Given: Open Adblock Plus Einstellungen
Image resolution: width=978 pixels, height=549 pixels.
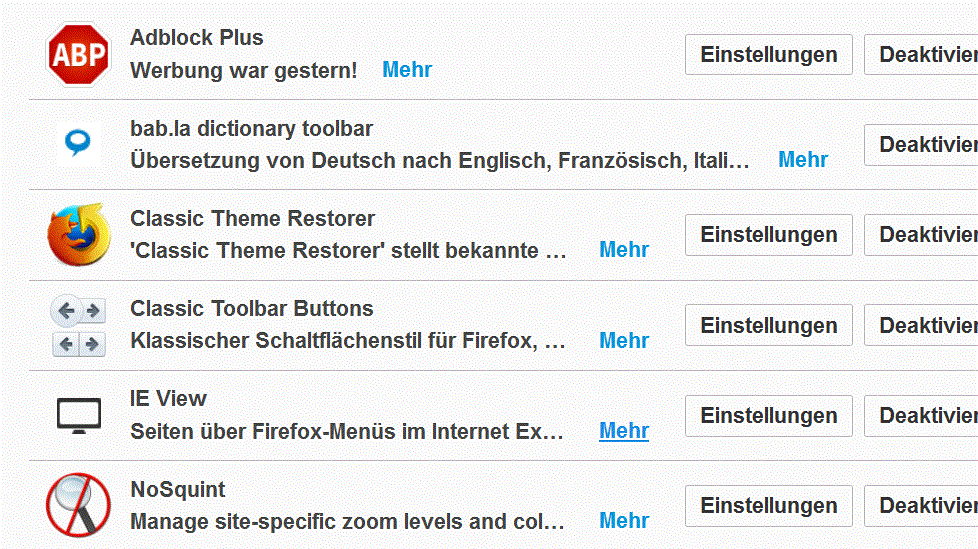Looking at the screenshot, I should 768,55.
